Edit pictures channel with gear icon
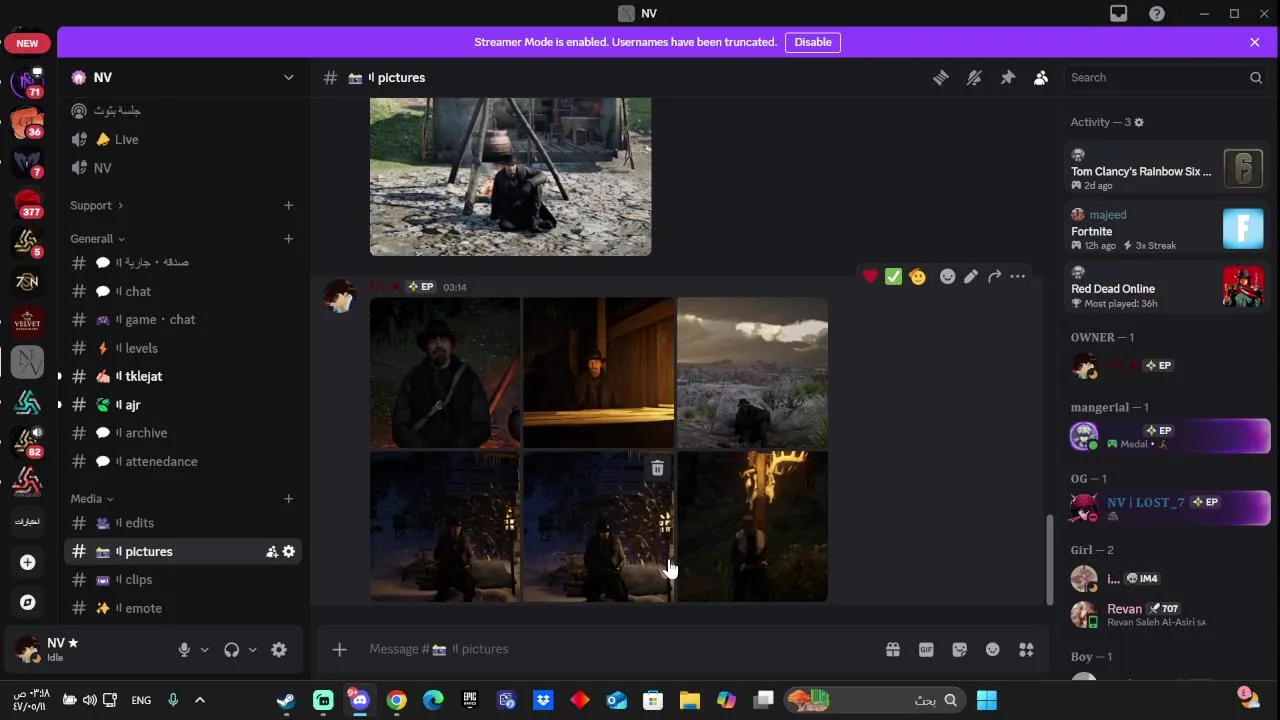Screen dimensions: 1280x720 point(289,552)
